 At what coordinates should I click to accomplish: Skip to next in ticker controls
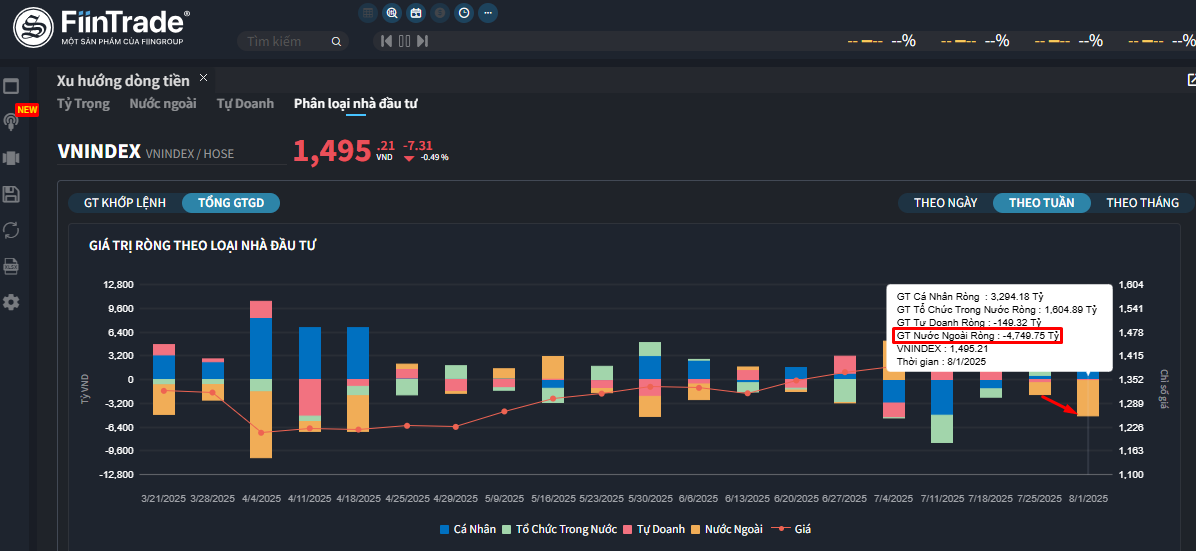[x=423, y=41]
